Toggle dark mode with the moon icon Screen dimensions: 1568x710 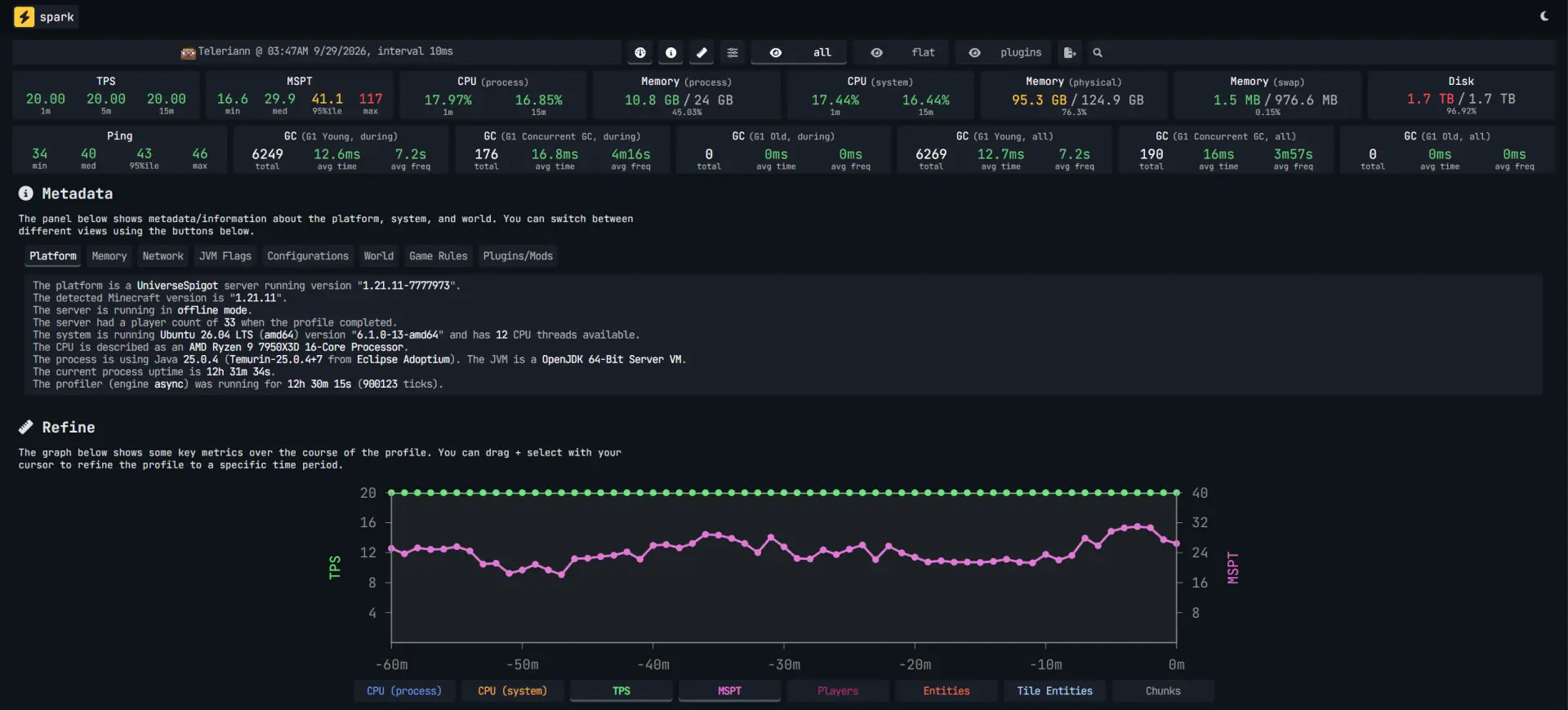pyautogui.click(x=1544, y=16)
